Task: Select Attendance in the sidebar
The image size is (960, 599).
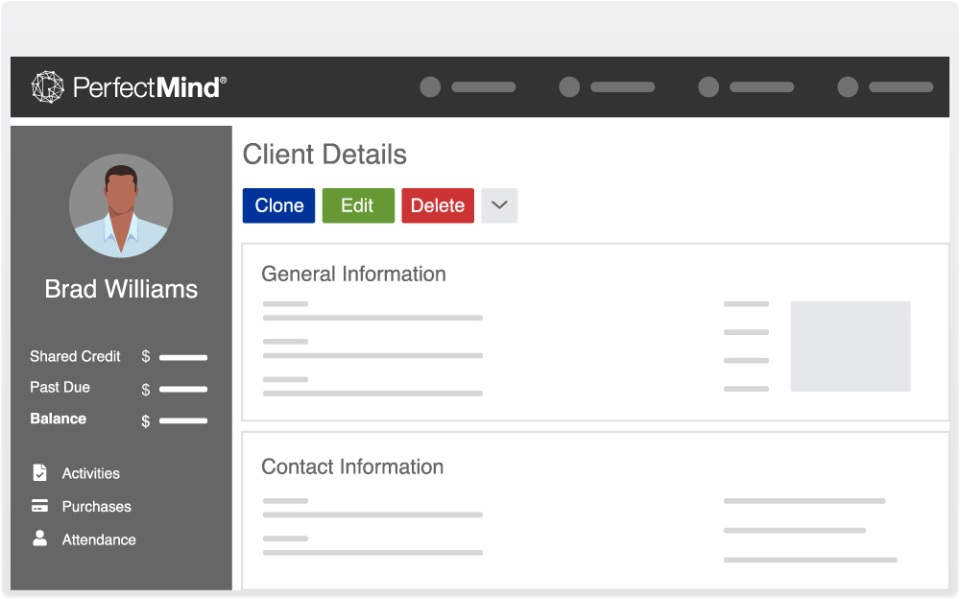Action: 98,539
